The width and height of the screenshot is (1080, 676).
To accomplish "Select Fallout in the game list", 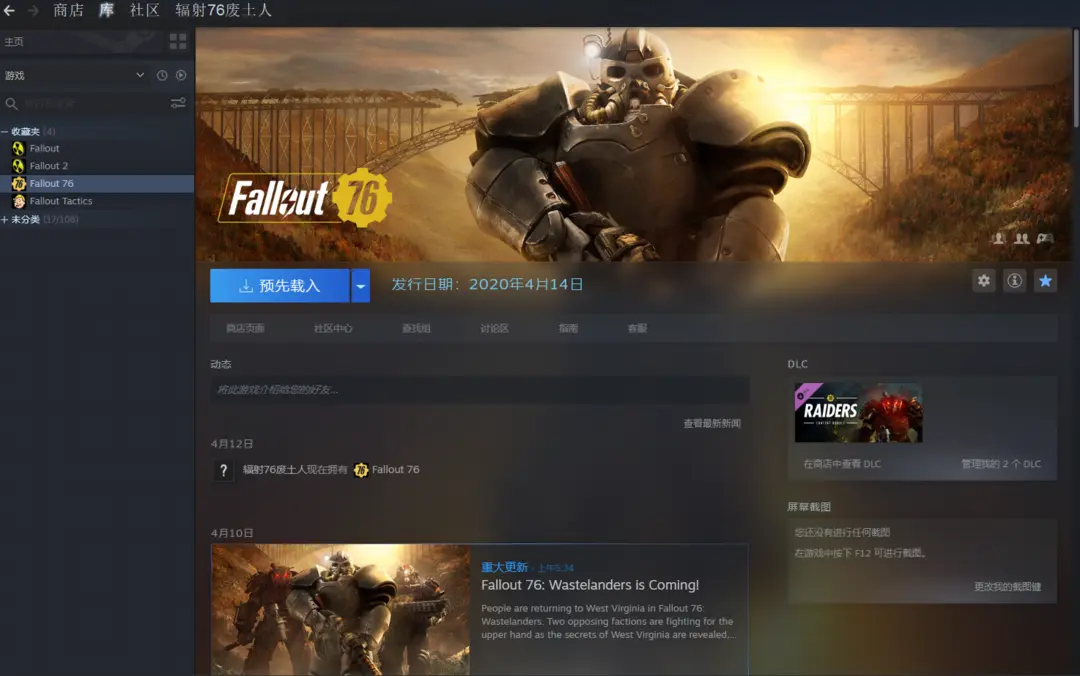I will 44,148.
